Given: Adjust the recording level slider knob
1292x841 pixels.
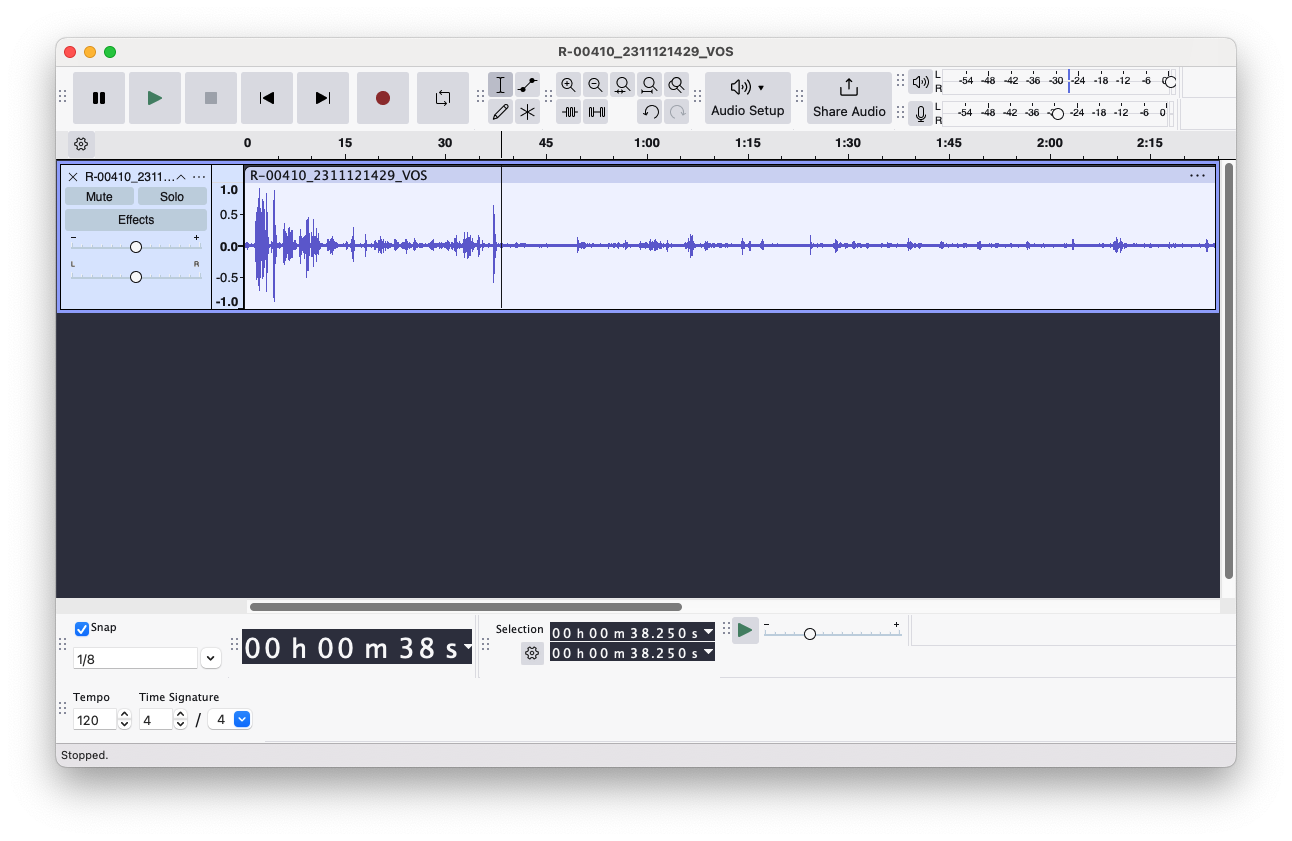Looking at the screenshot, I should click(1057, 113).
